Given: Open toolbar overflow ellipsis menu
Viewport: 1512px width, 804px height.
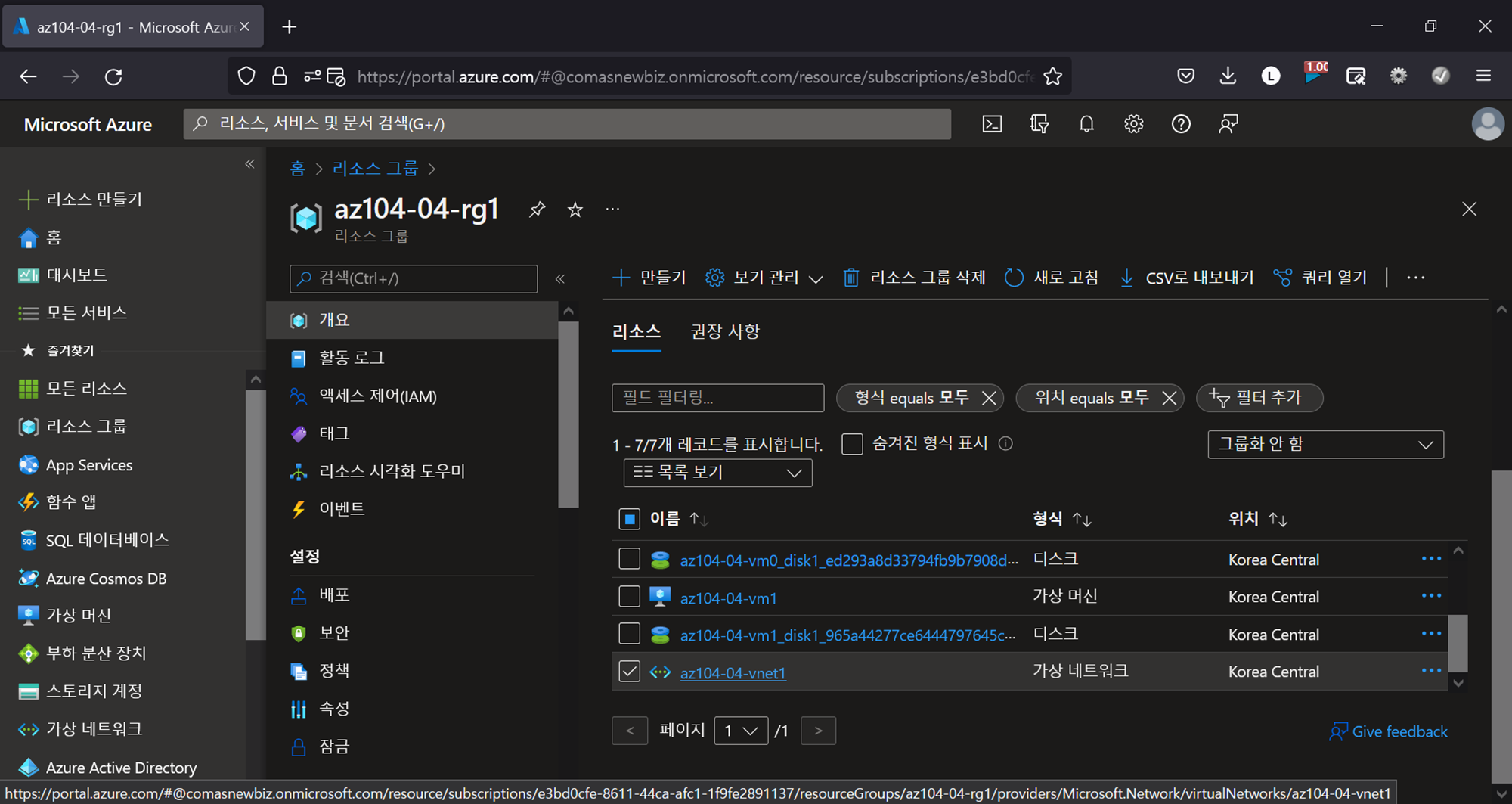Looking at the screenshot, I should (1416, 278).
